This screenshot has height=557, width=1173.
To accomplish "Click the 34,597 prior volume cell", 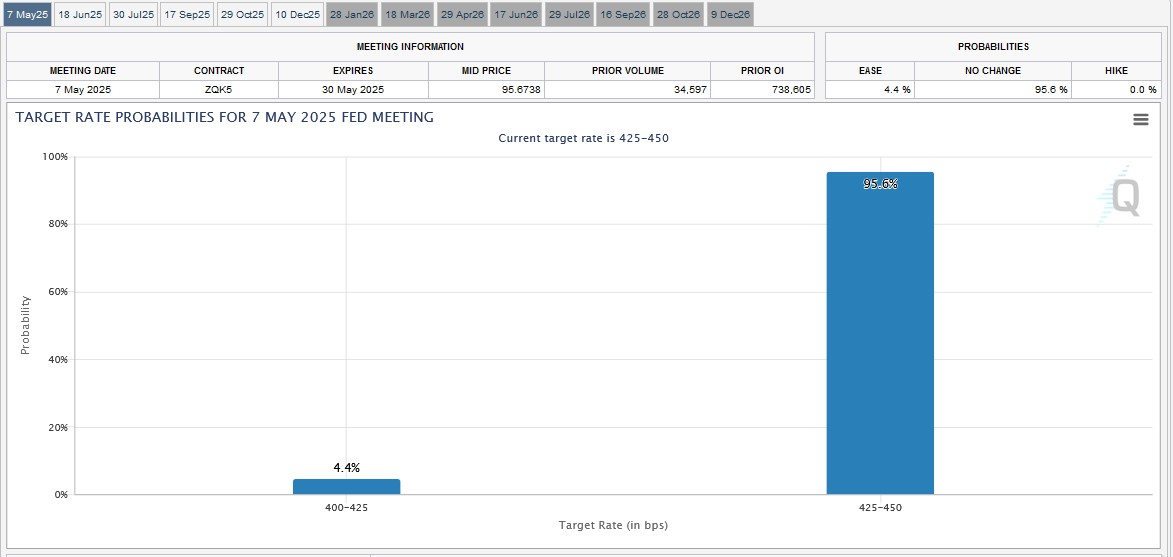I will click(x=628, y=90).
